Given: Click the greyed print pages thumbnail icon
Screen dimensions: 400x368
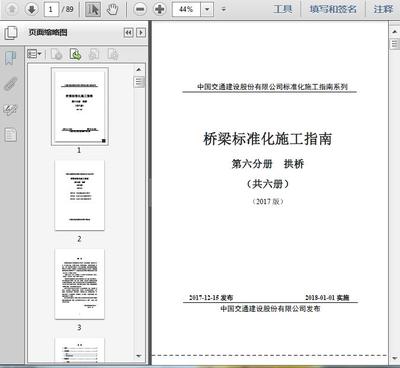Looking at the screenshot, I should (x=94, y=54).
